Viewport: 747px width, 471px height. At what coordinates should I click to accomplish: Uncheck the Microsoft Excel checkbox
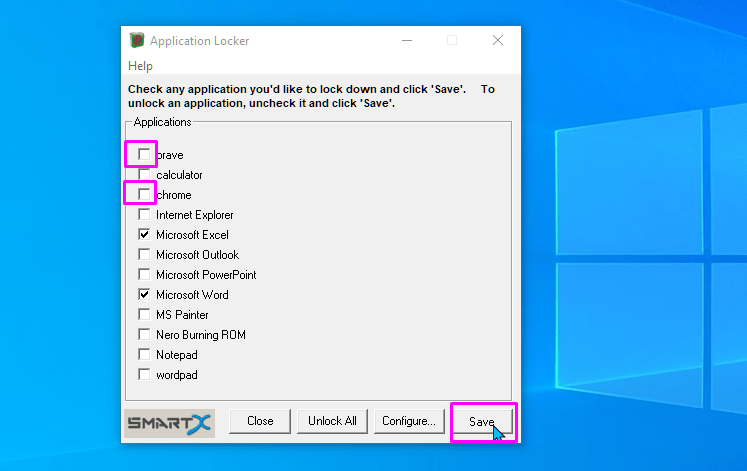[144, 234]
